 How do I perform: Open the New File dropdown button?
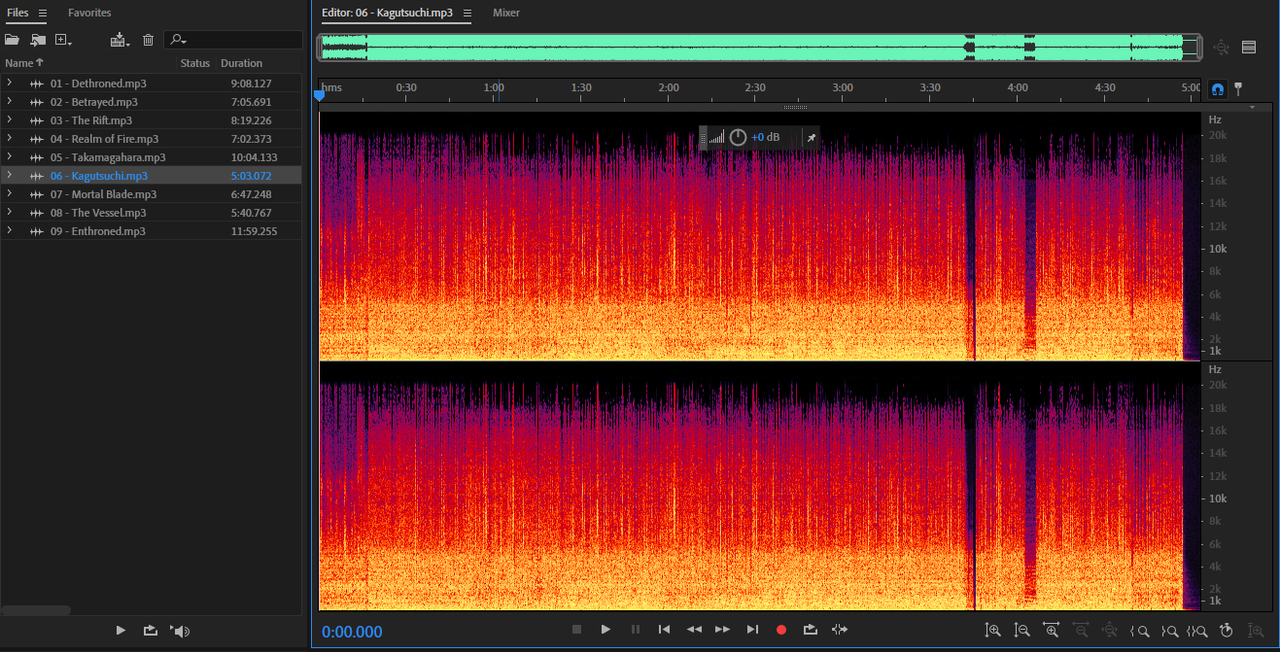pyautogui.click(x=64, y=40)
